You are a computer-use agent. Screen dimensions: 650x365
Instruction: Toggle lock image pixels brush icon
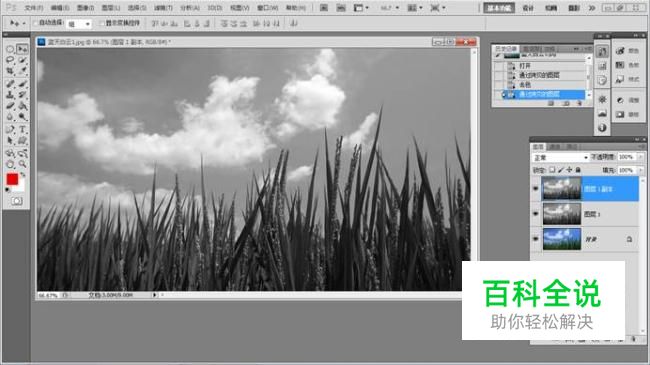pyautogui.click(x=561, y=170)
